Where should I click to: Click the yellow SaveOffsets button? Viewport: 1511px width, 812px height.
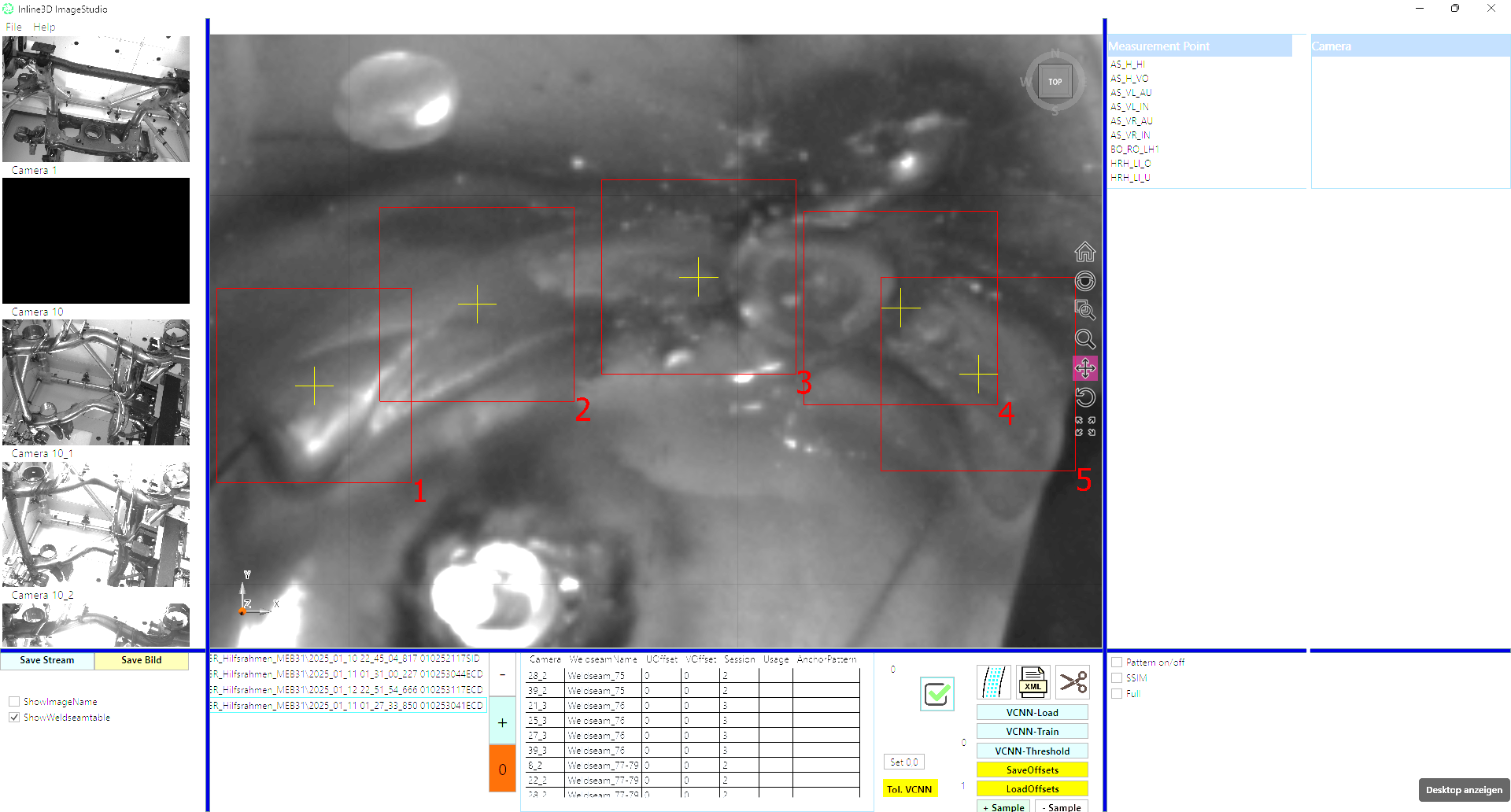tap(1033, 770)
